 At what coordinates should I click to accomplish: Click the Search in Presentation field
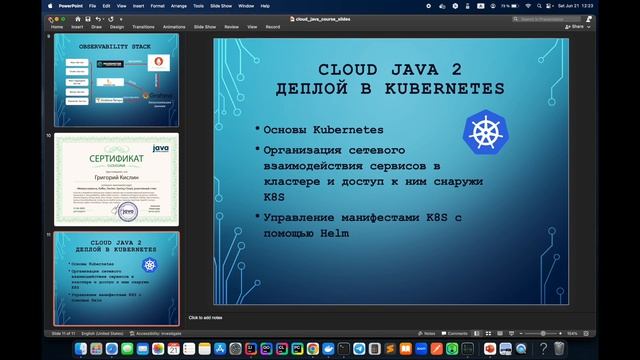point(547,19)
